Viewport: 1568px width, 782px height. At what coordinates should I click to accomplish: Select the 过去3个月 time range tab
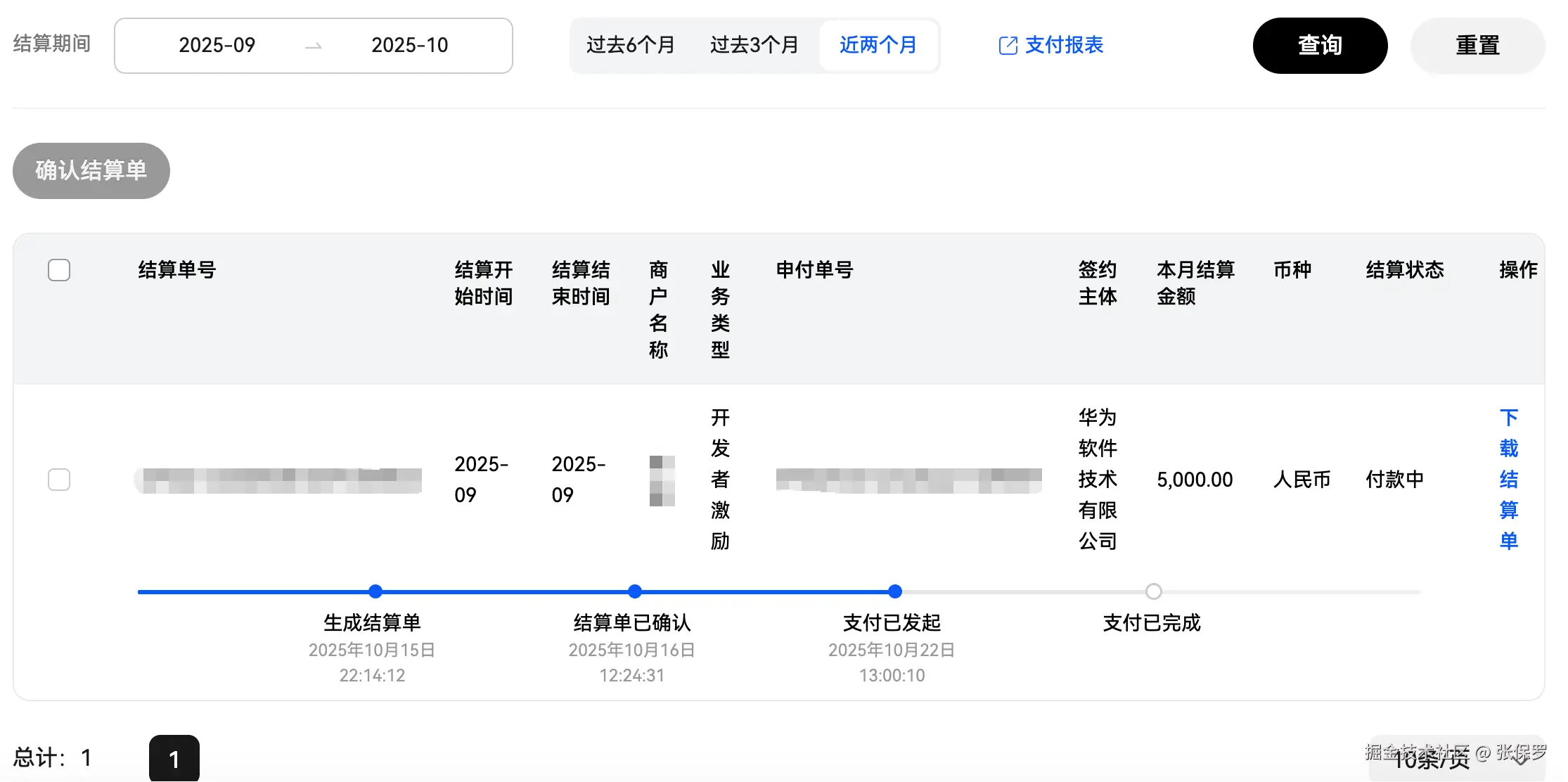pyautogui.click(x=754, y=45)
